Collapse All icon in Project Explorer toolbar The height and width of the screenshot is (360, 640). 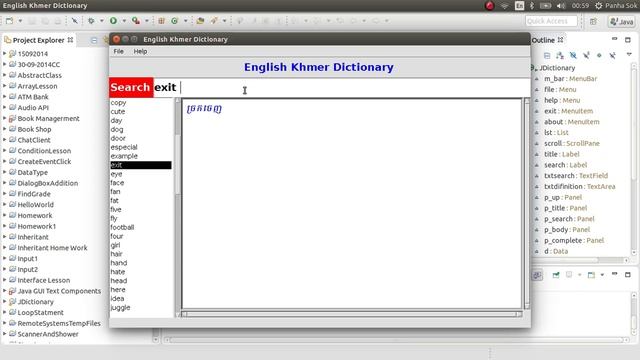pos(94,40)
